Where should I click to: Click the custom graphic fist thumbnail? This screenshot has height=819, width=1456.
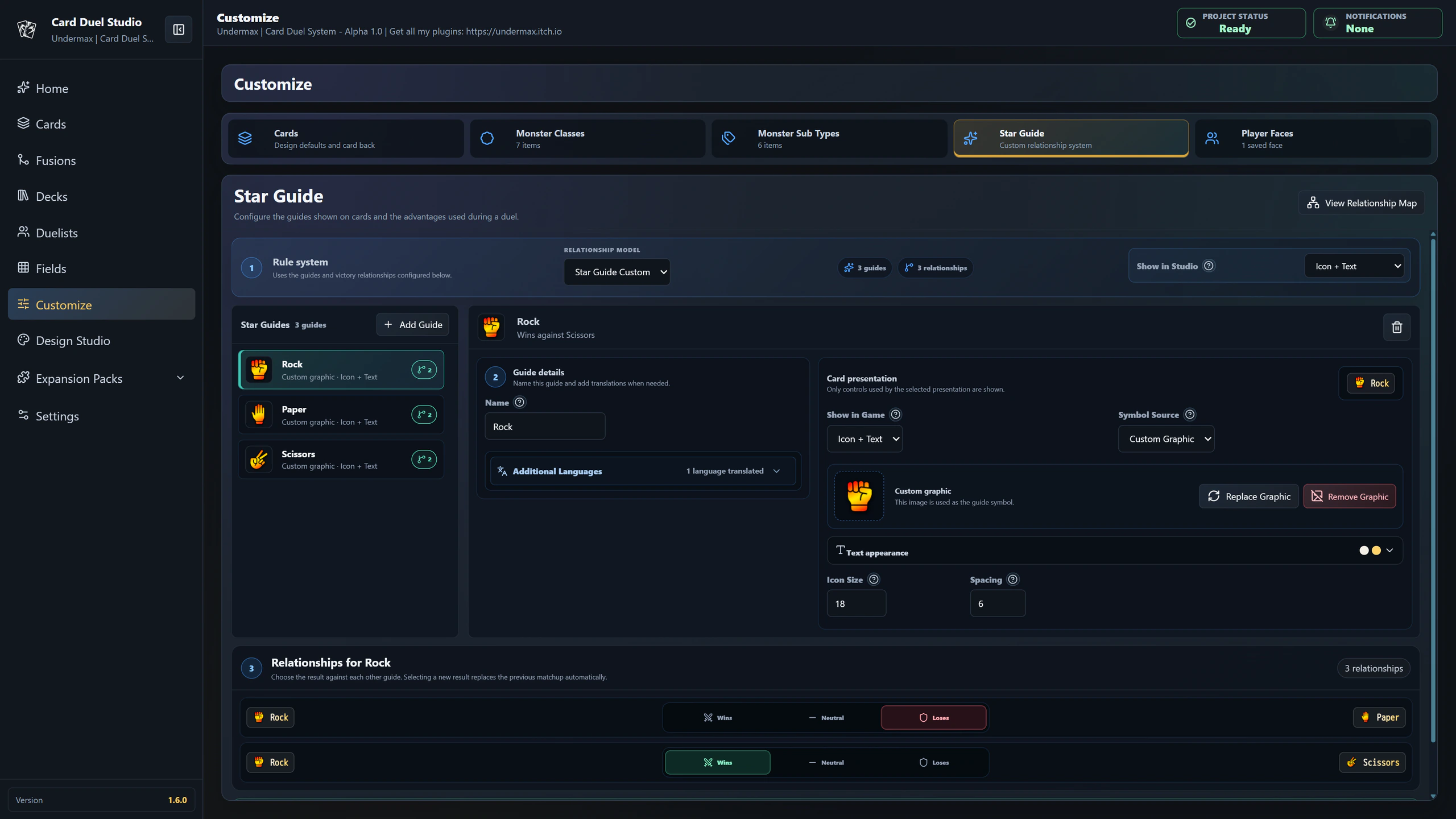pyautogui.click(x=859, y=496)
